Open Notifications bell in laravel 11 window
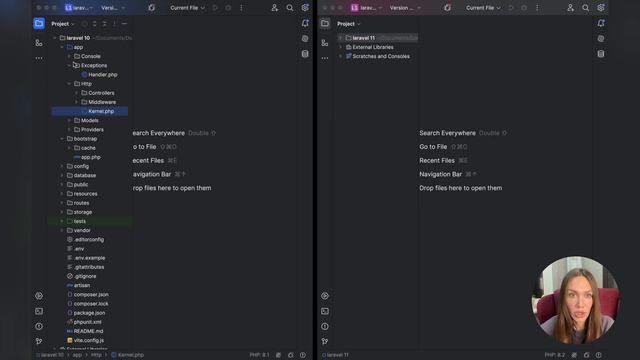Viewport: 640px width, 360px height. [601, 23]
